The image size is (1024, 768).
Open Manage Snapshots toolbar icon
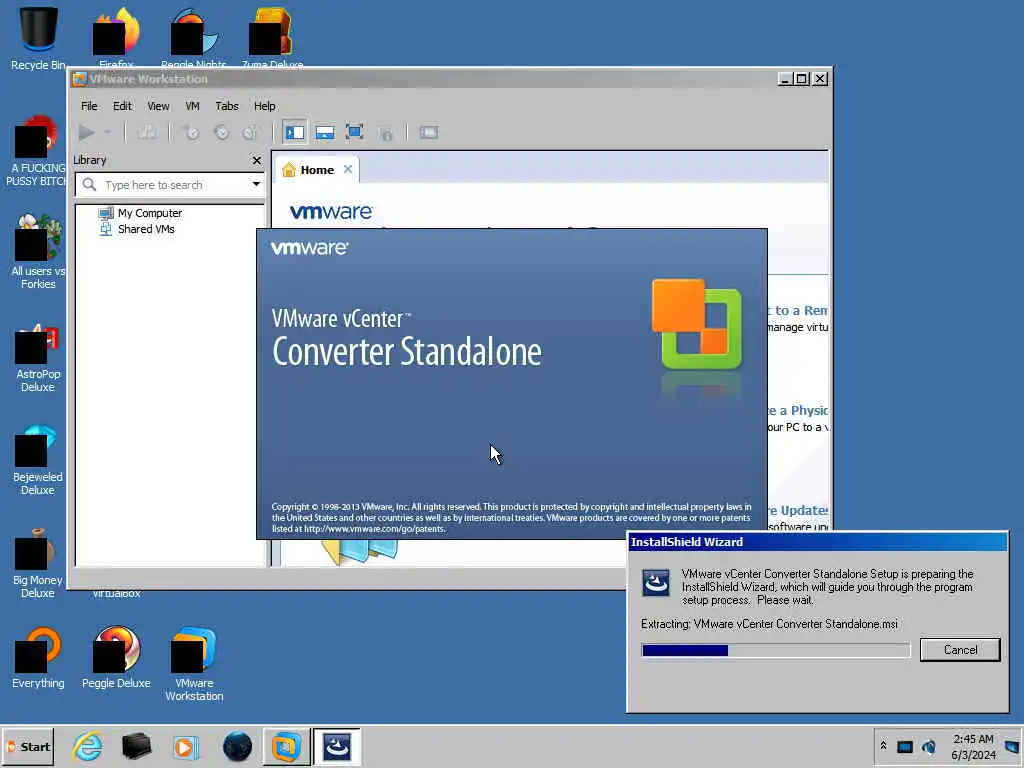pyautogui.click(x=251, y=133)
